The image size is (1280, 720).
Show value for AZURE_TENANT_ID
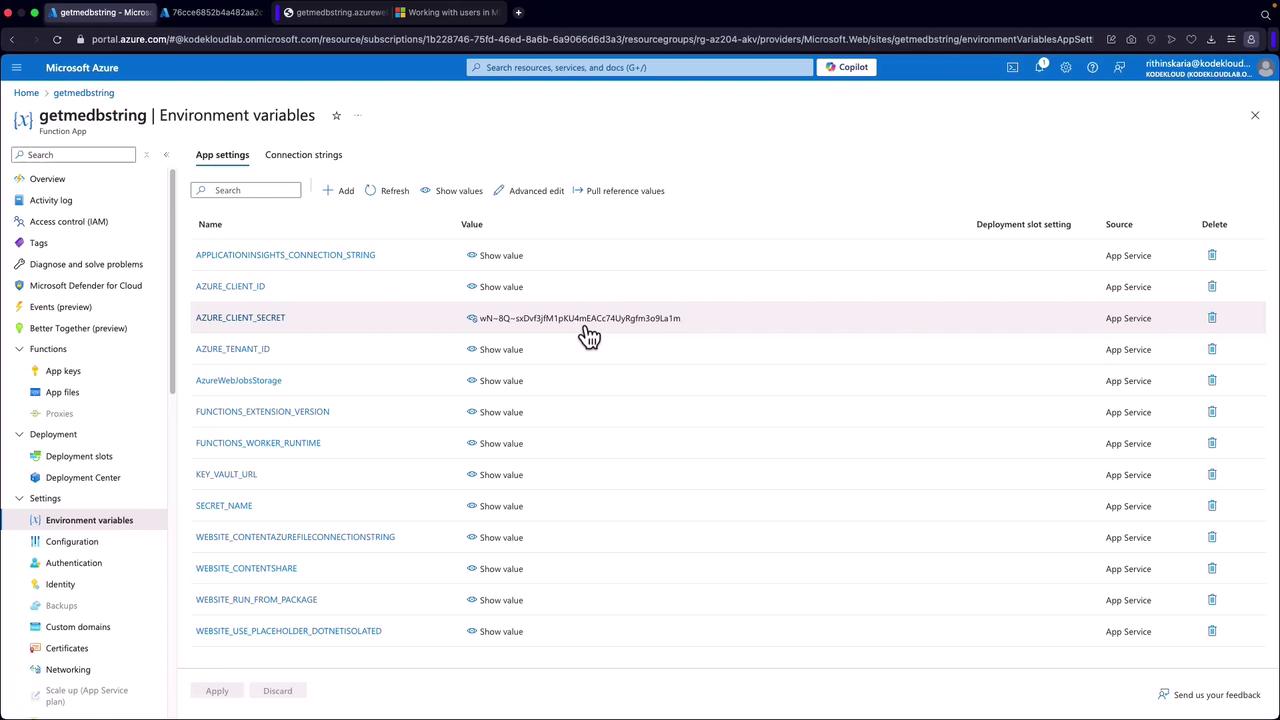[x=495, y=350]
